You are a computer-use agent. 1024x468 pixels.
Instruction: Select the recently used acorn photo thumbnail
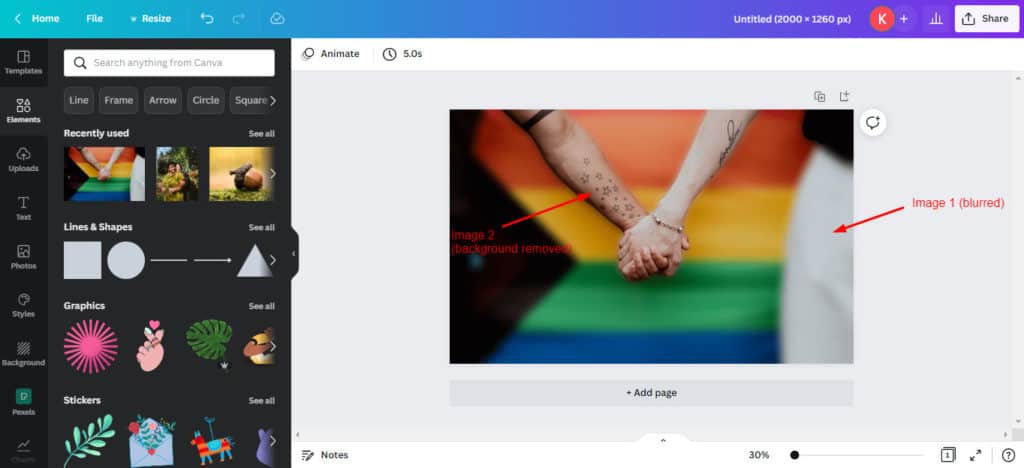(x=241, y=174)
